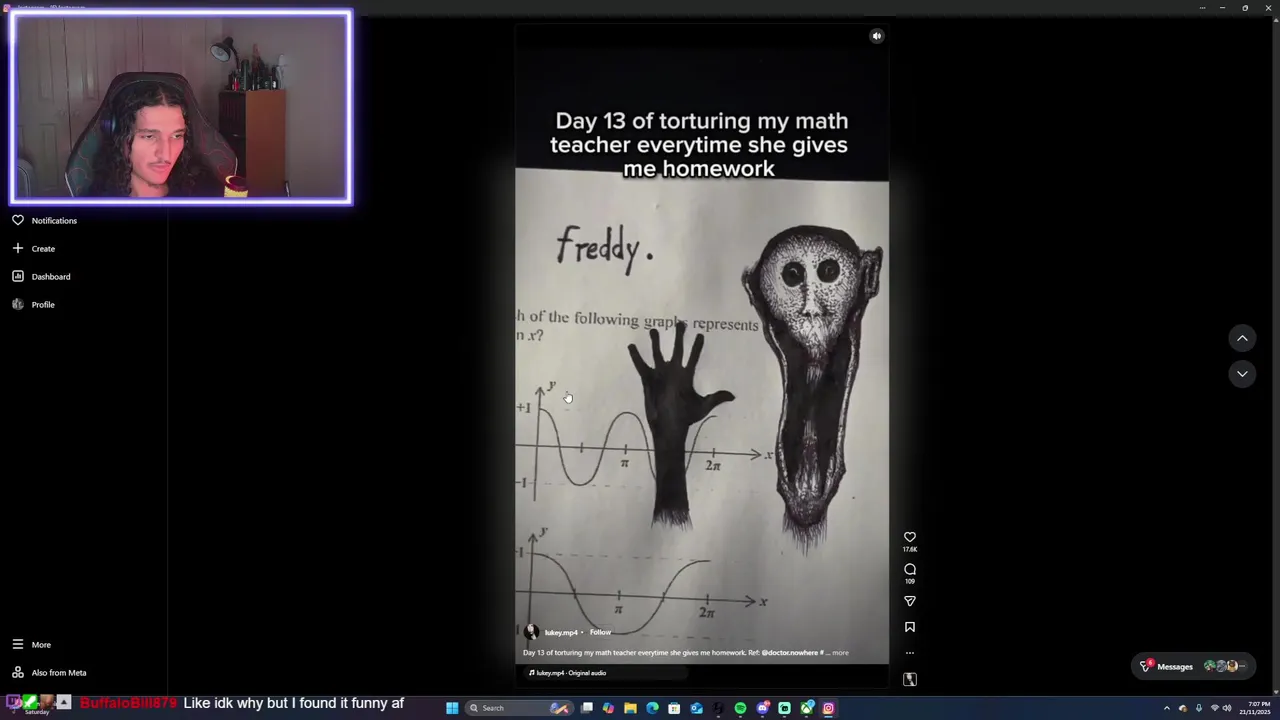Click the Dashboard chart icon
The image size is (1280, 720).
pyautogui.click(x=18, y=276)
